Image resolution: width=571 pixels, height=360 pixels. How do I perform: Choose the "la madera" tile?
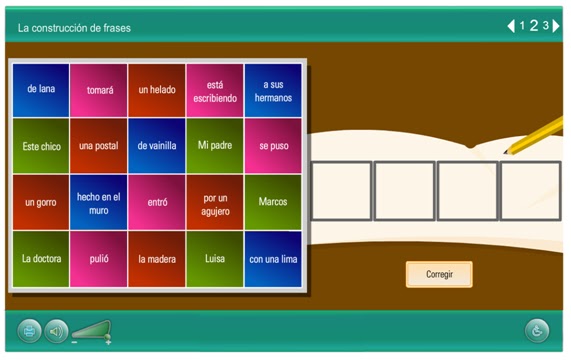[x=157, y=259]
